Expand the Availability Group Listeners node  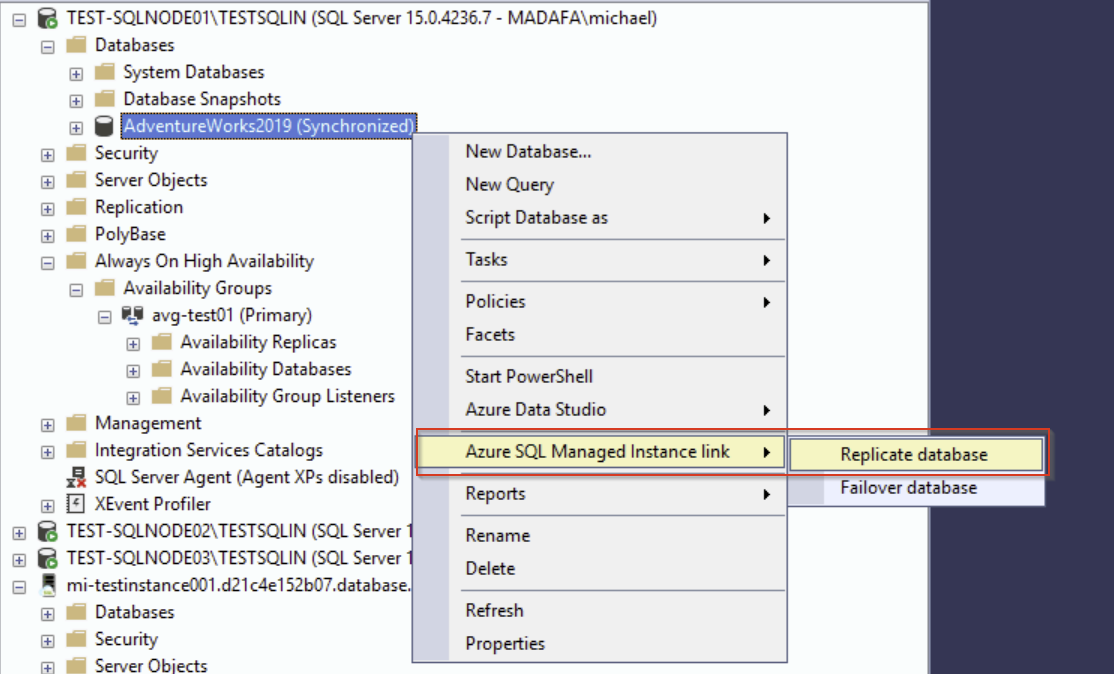pos(133,398)
